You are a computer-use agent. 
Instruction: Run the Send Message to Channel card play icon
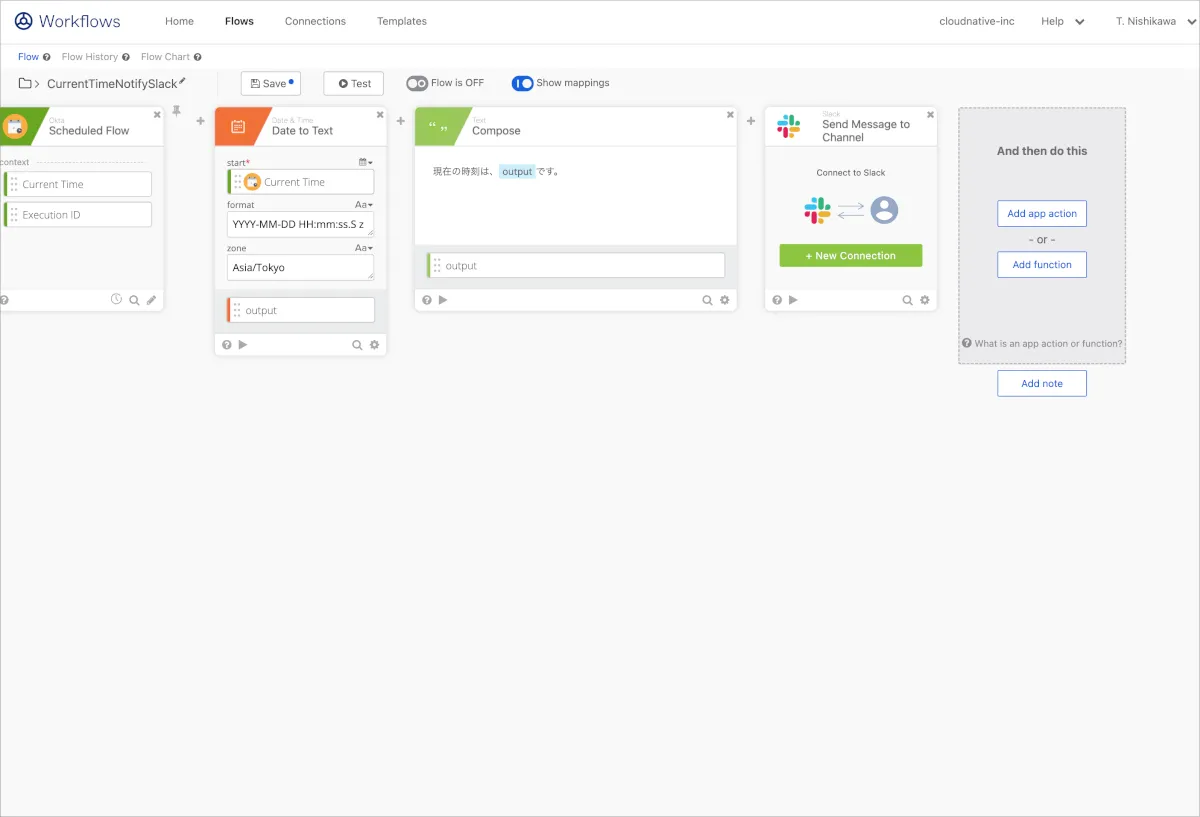[x=793, y=300]
